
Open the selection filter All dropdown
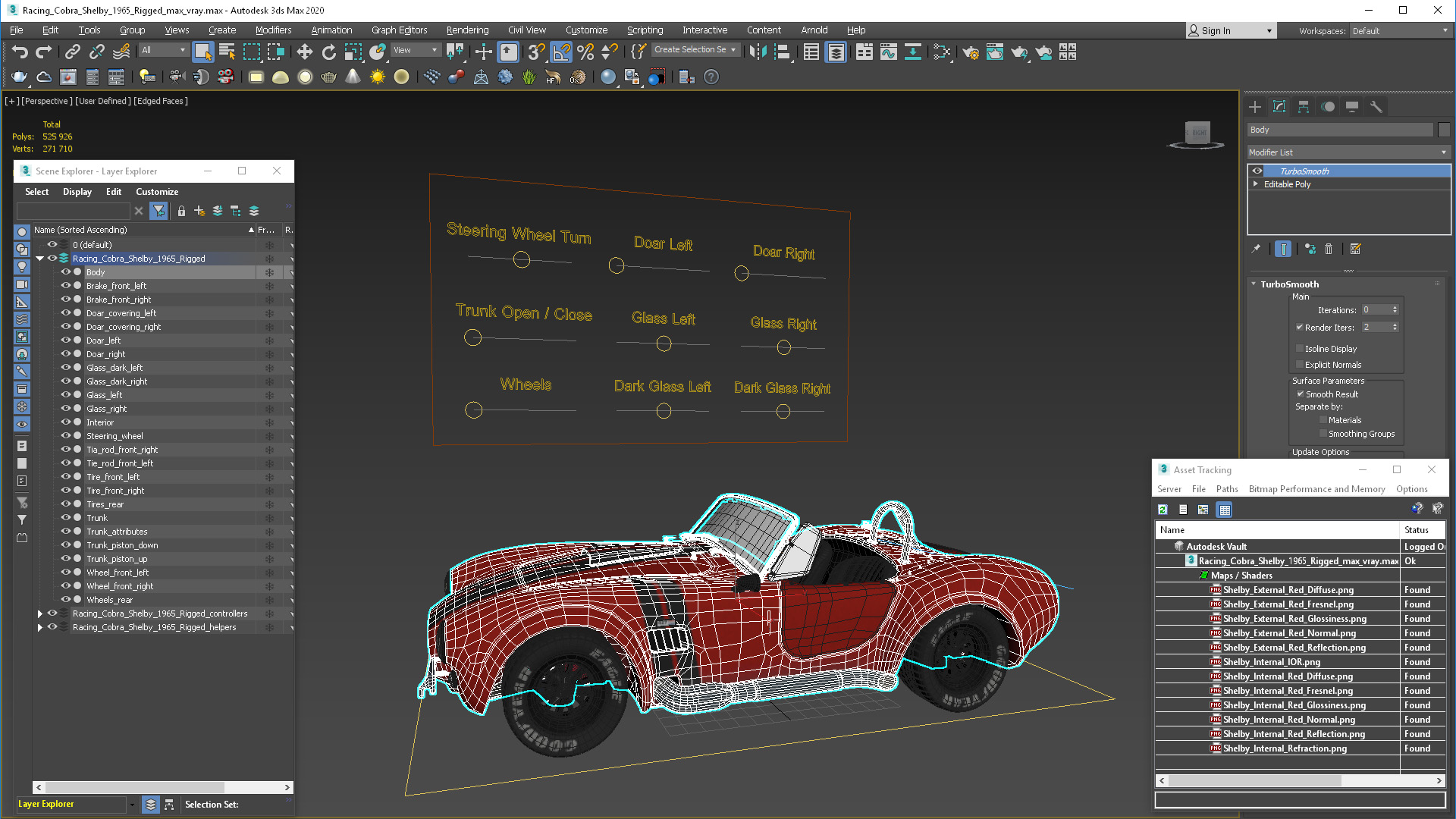point(164,50)
